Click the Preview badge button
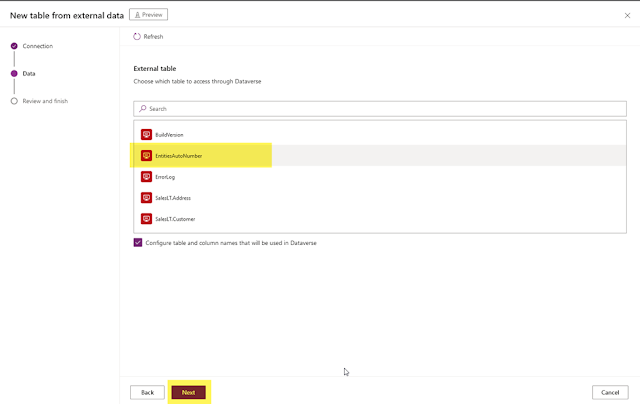This screenshot has width=640, height=404. (x=149, y=15)
